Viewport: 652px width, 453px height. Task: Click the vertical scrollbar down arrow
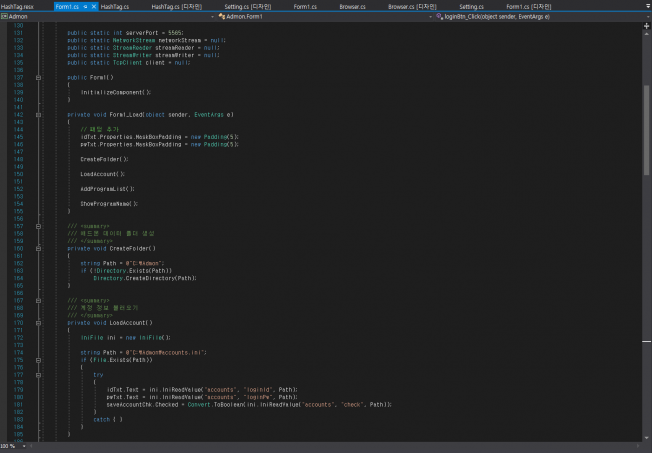pos(647,438)
